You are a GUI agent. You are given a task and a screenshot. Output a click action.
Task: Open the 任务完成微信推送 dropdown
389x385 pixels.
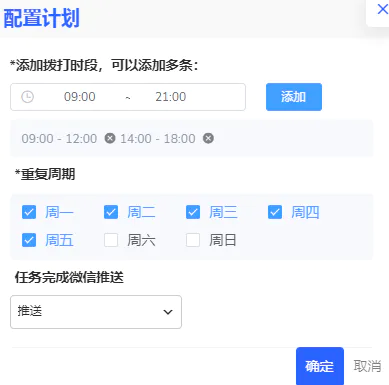coord(96,312)
